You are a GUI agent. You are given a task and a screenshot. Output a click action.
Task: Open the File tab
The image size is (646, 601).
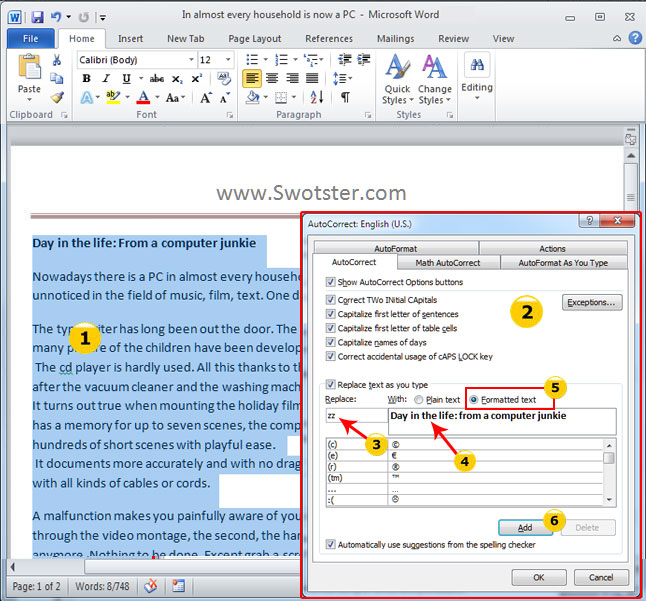(30, 39)
